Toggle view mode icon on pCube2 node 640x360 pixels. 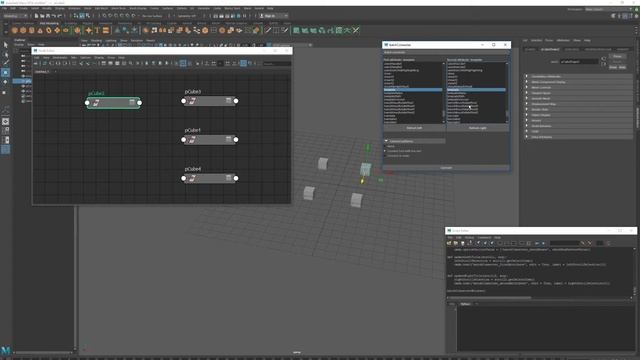pyautogui.click(x=132, y=102)
